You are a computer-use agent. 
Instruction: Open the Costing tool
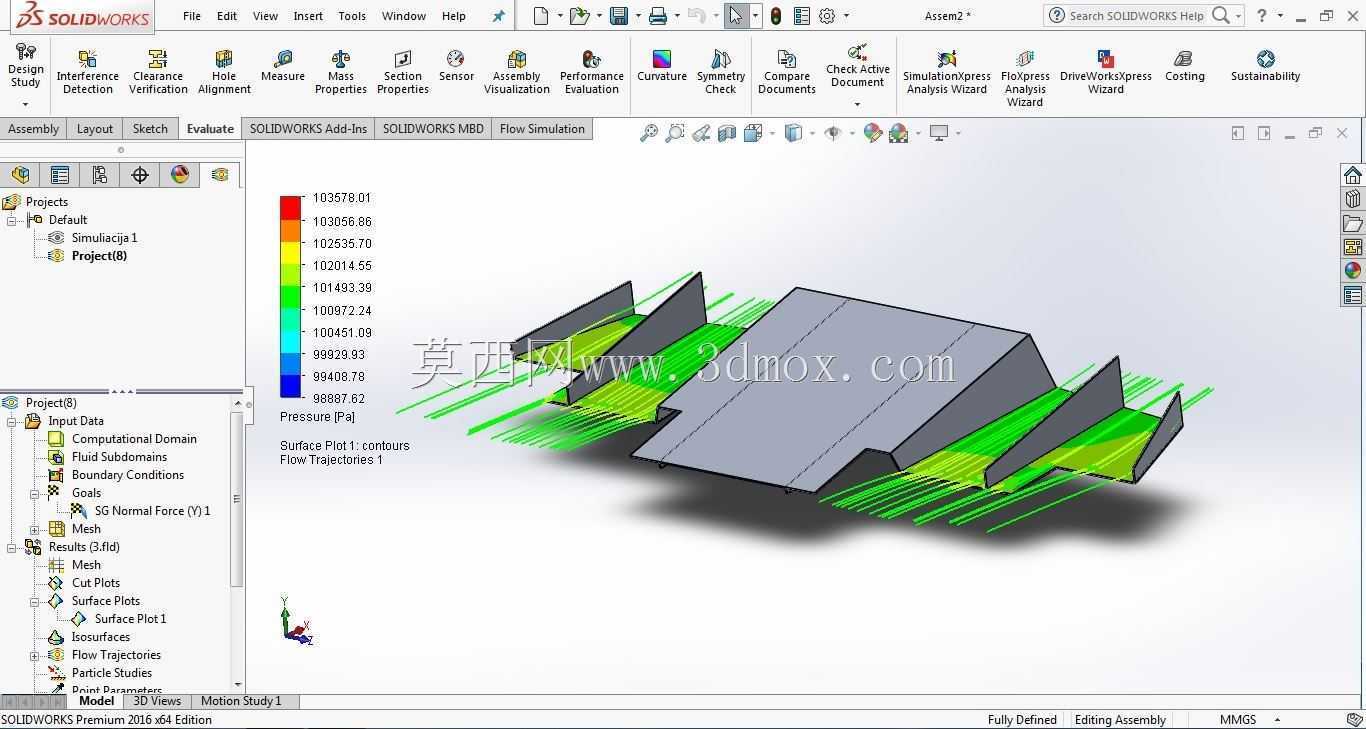1185,66
